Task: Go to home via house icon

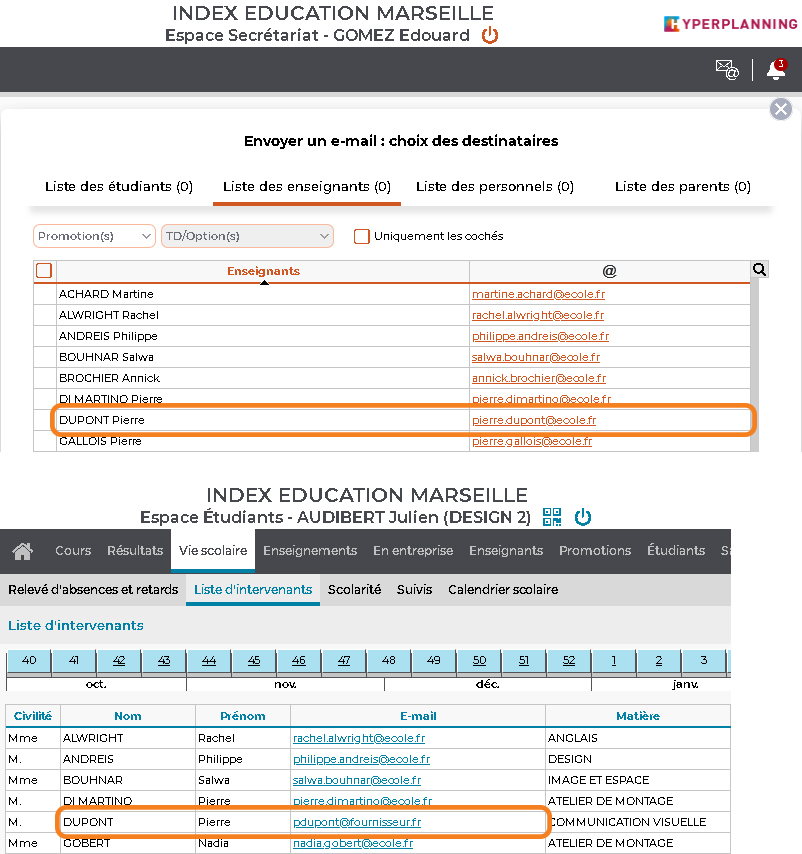Action: point(22,551)
